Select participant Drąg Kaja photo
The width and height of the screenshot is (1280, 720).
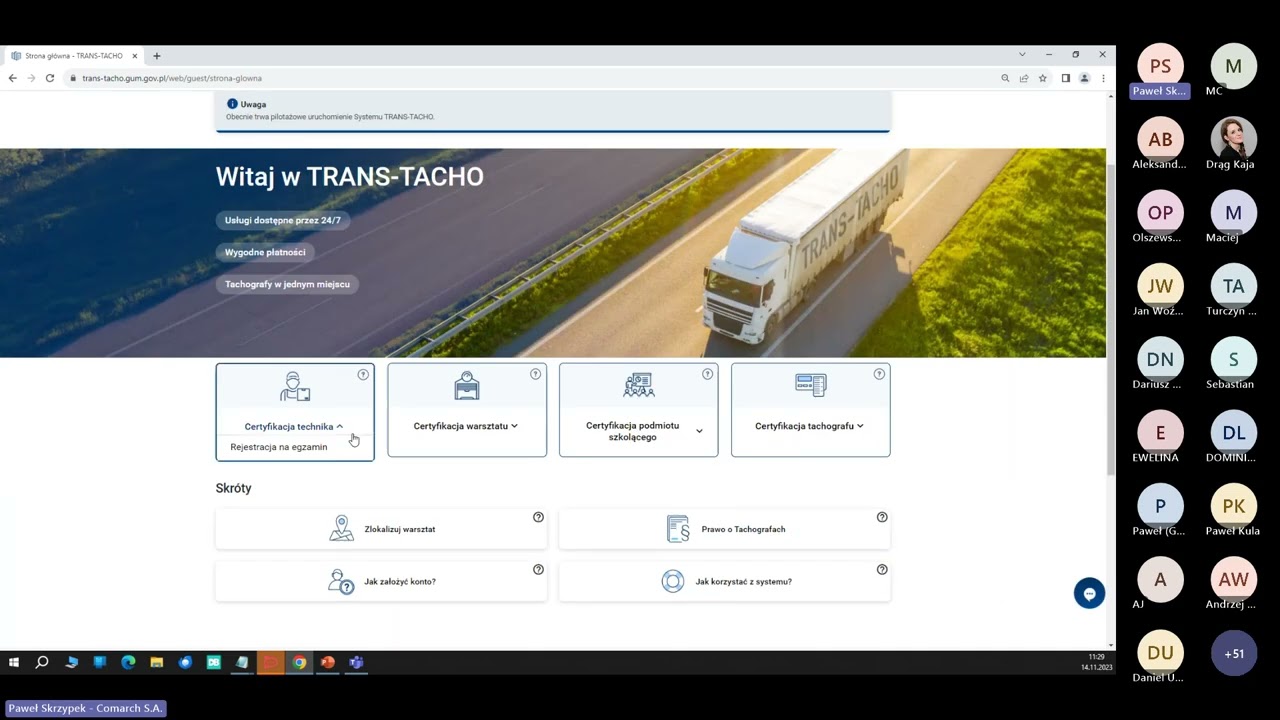pos(1233,139)
